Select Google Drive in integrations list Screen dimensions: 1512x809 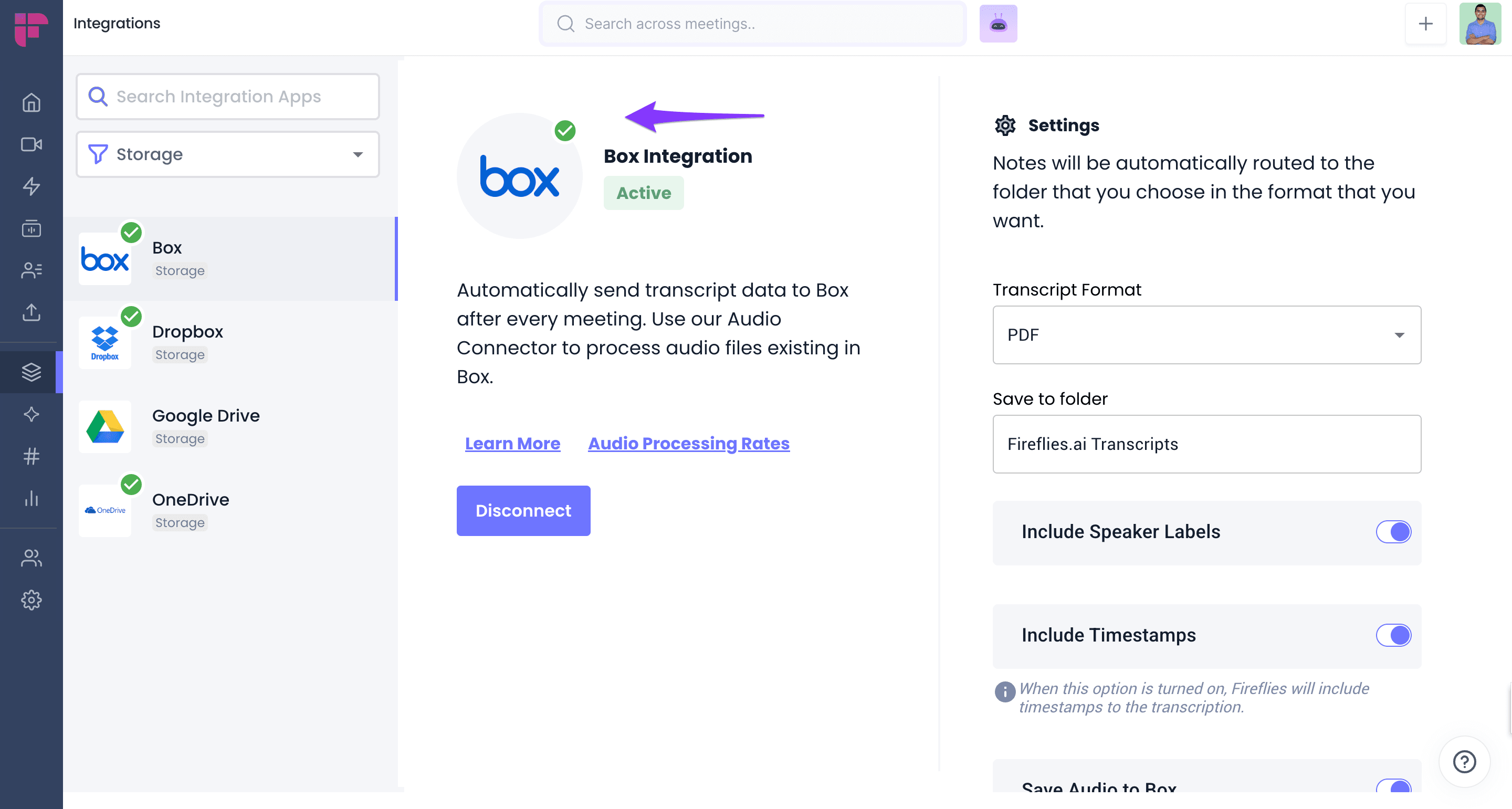pos(230,427)
